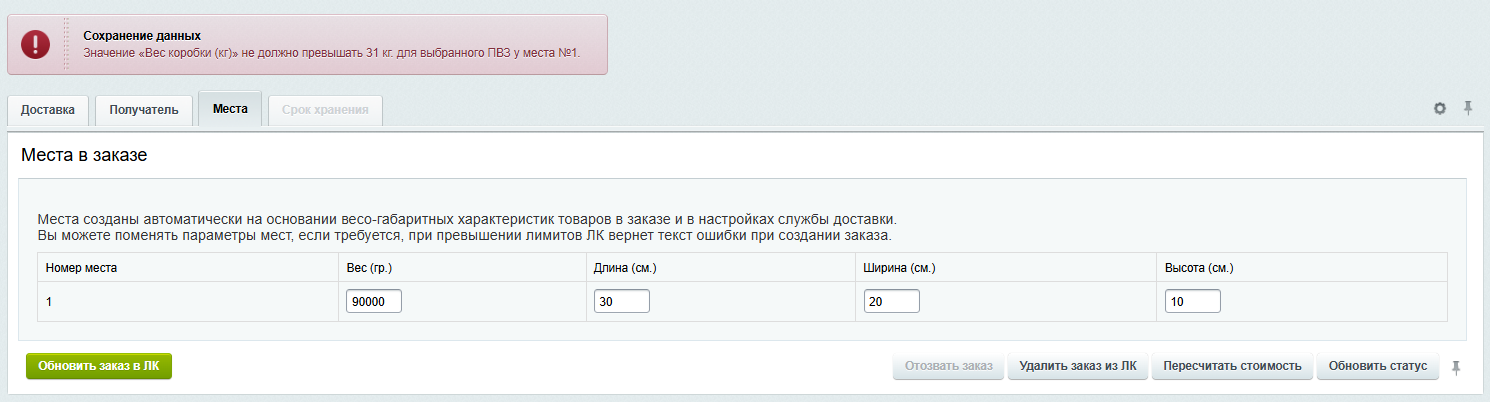Click the Места в заказе section heading

84,155
